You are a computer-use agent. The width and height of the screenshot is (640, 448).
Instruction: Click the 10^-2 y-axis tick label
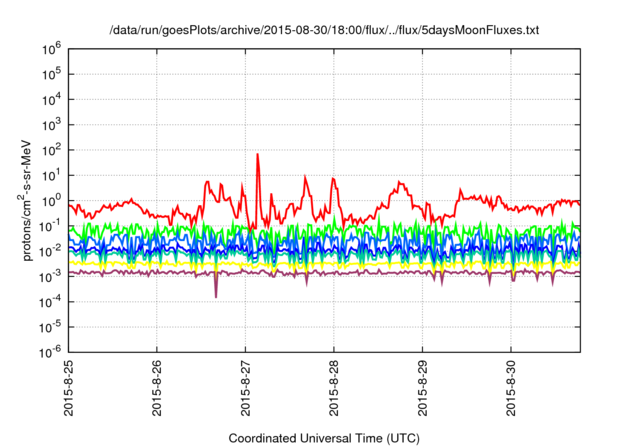point(51,252)
